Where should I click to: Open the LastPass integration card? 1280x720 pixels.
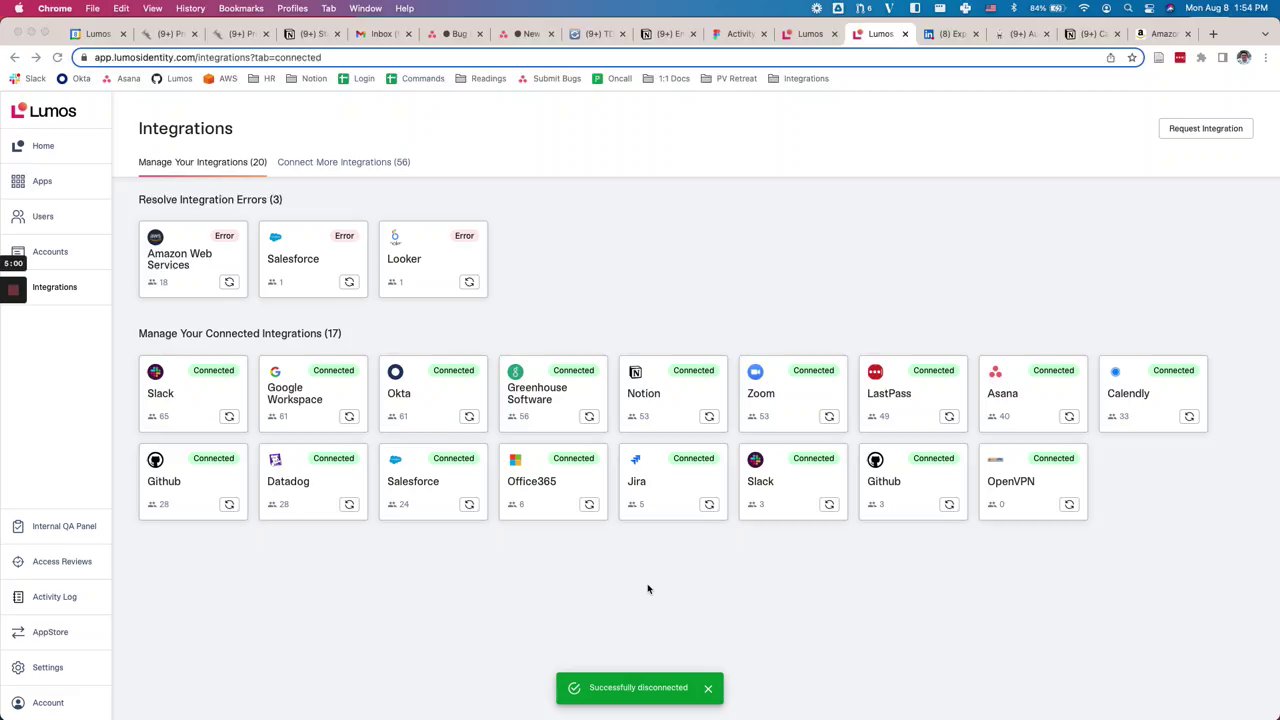click(x=913, y=393)
